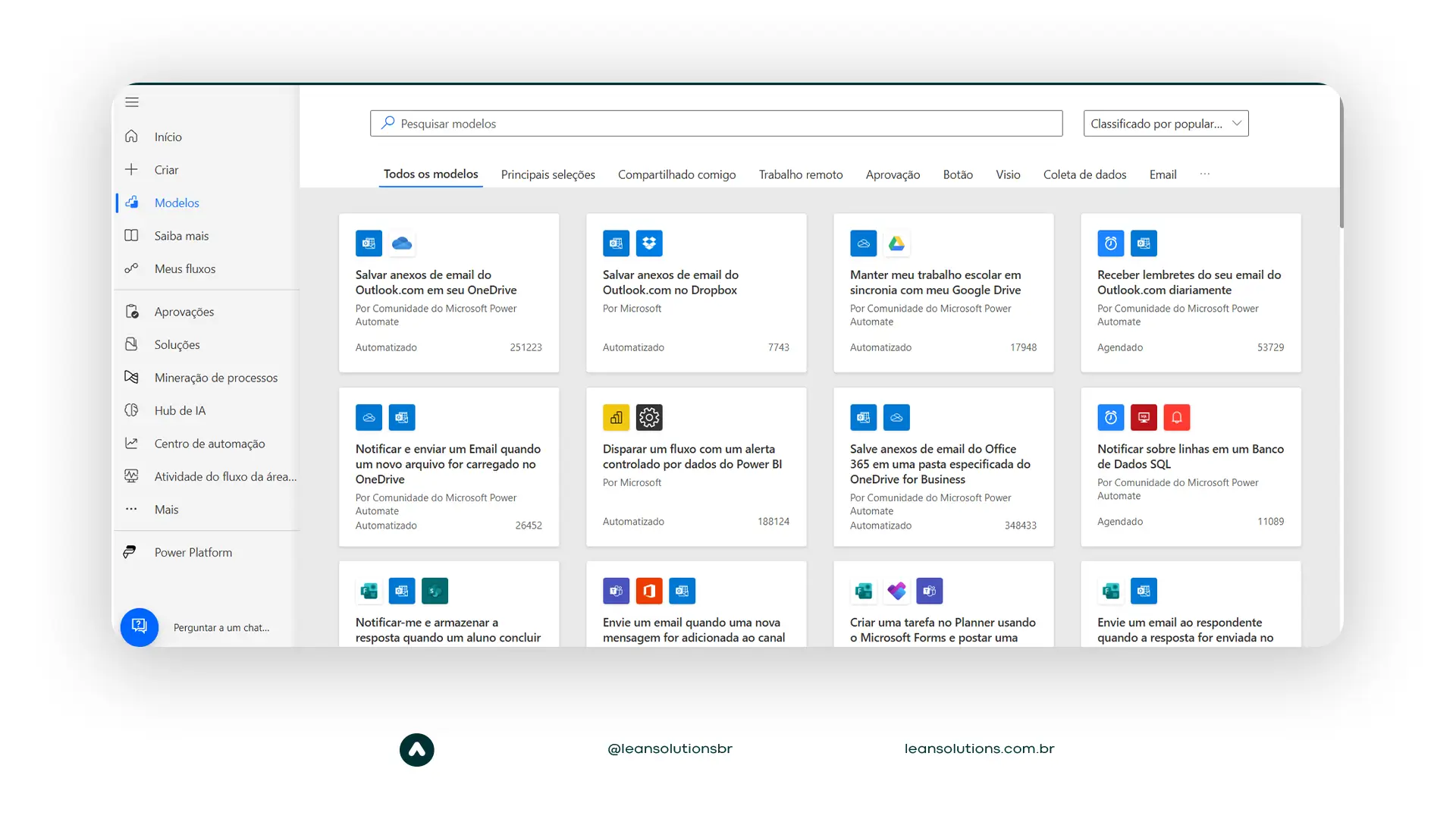Image resolution: width=1456 pixels, height=819 pixels.
Task: Click the Power BI yellow icon
Action: (x=616, y=417)
